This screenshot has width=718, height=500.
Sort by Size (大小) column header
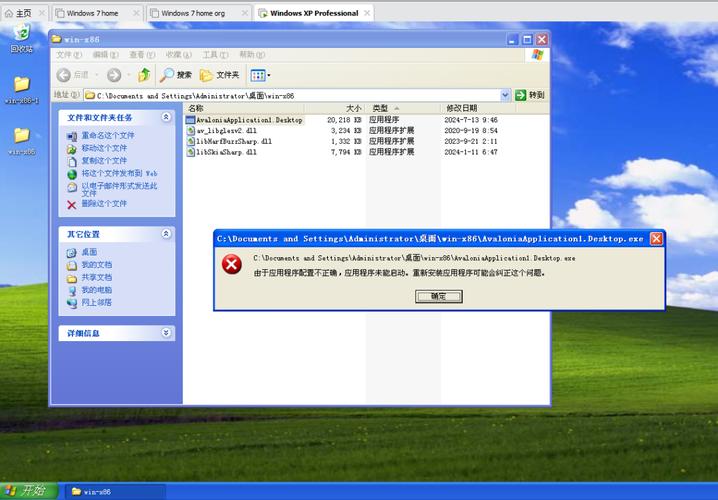tap(335, 109)
